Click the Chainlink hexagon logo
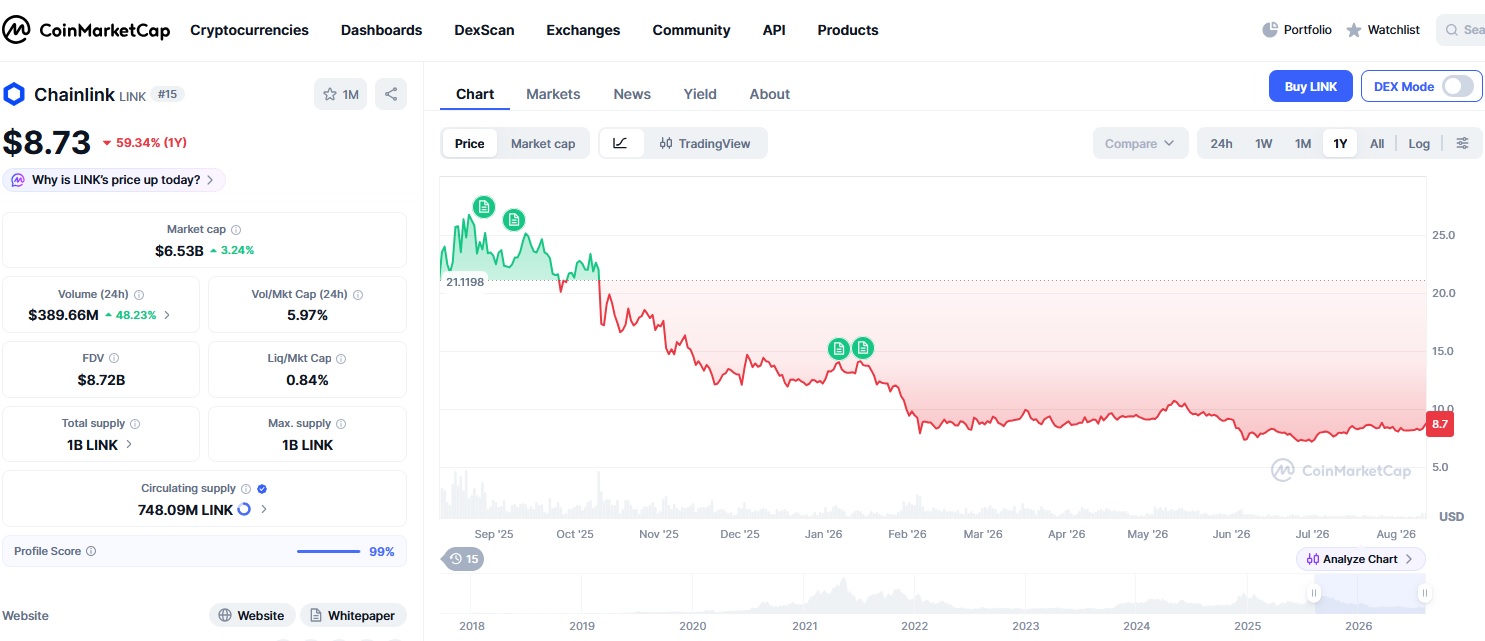 14,95
